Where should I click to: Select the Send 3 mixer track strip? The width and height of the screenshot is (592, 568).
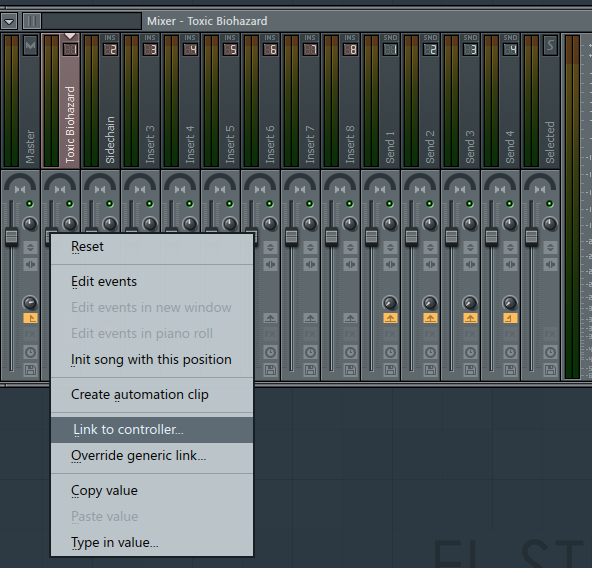461,100
